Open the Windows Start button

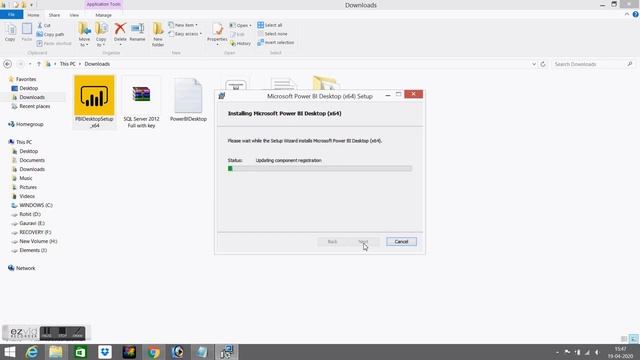[x=9, y=352]
